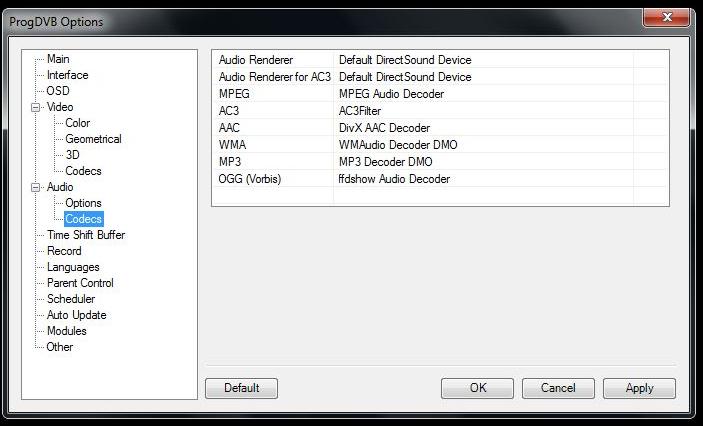Select Main in the options tree
This screenshot has height=426, width=703.
pos(58,59)
